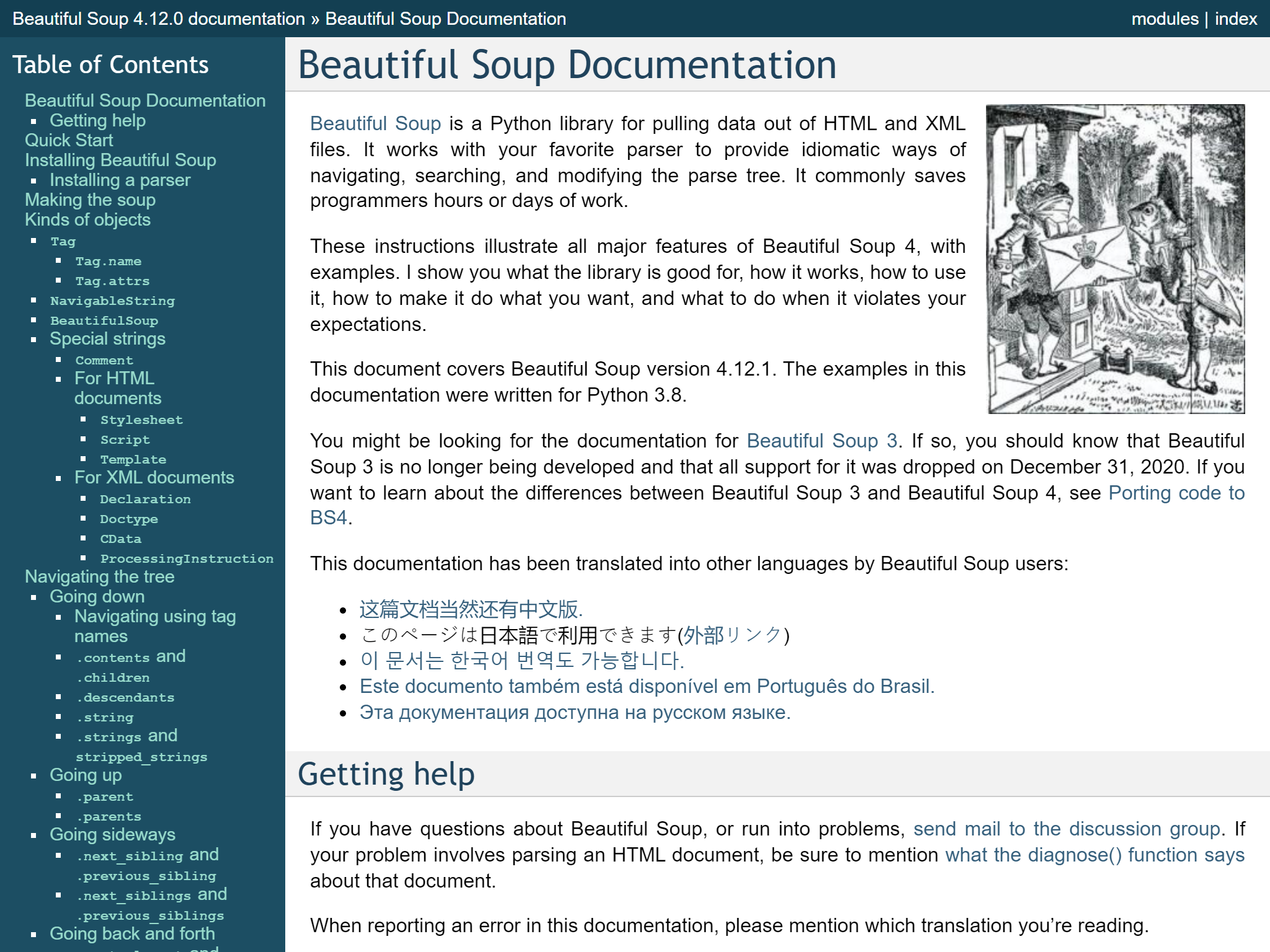Open Porting code to BS4 link
This screenshot has width=1270, height=952.
click(x=1176, y=493)
